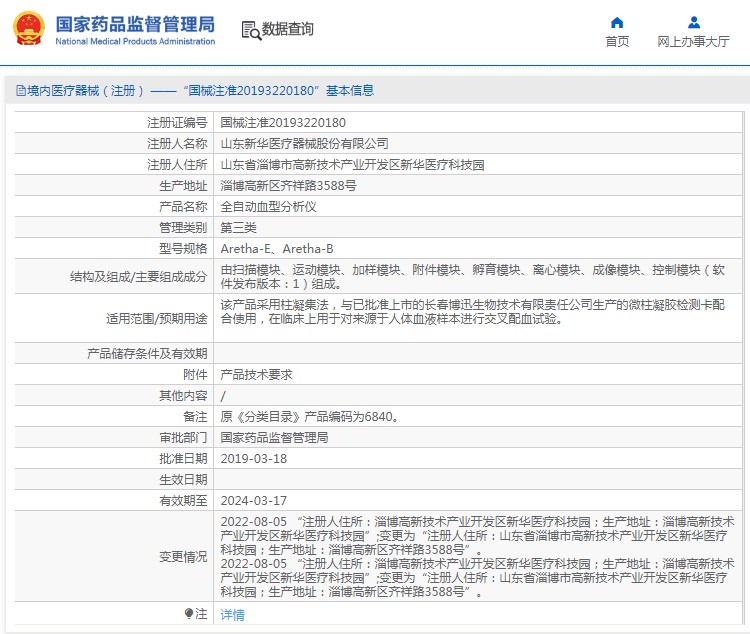Open the 详情 link
This screenshot has height=634, width=750.
232,614
